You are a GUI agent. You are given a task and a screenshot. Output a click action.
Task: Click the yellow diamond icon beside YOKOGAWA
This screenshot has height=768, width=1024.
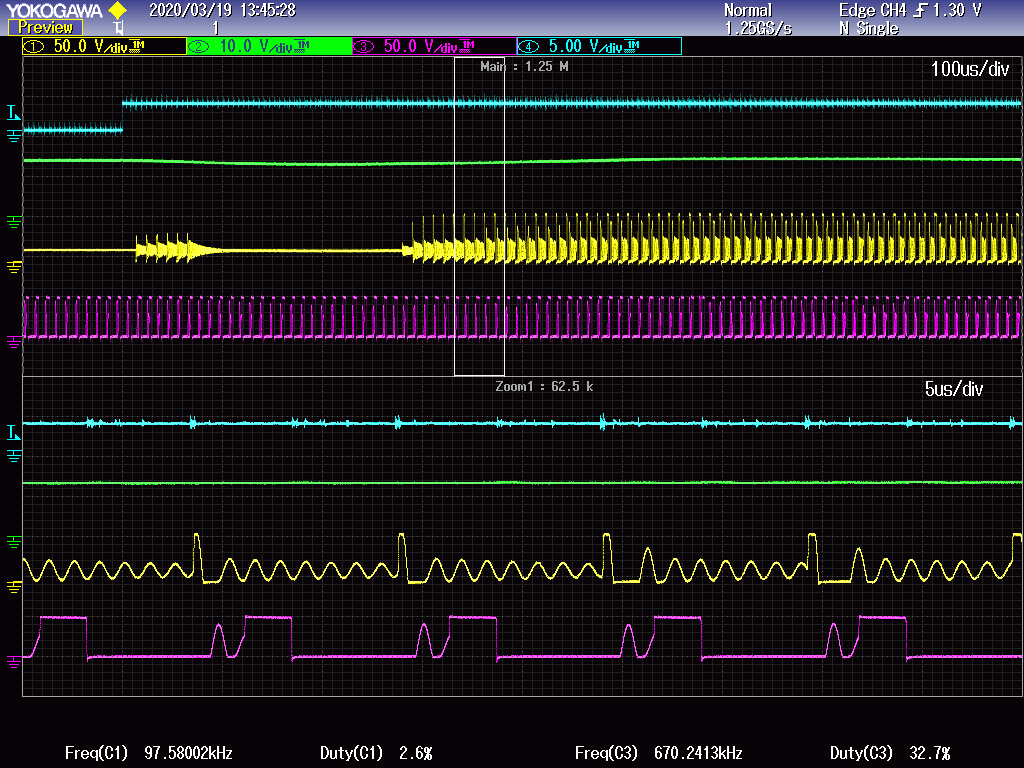[118, 10]
